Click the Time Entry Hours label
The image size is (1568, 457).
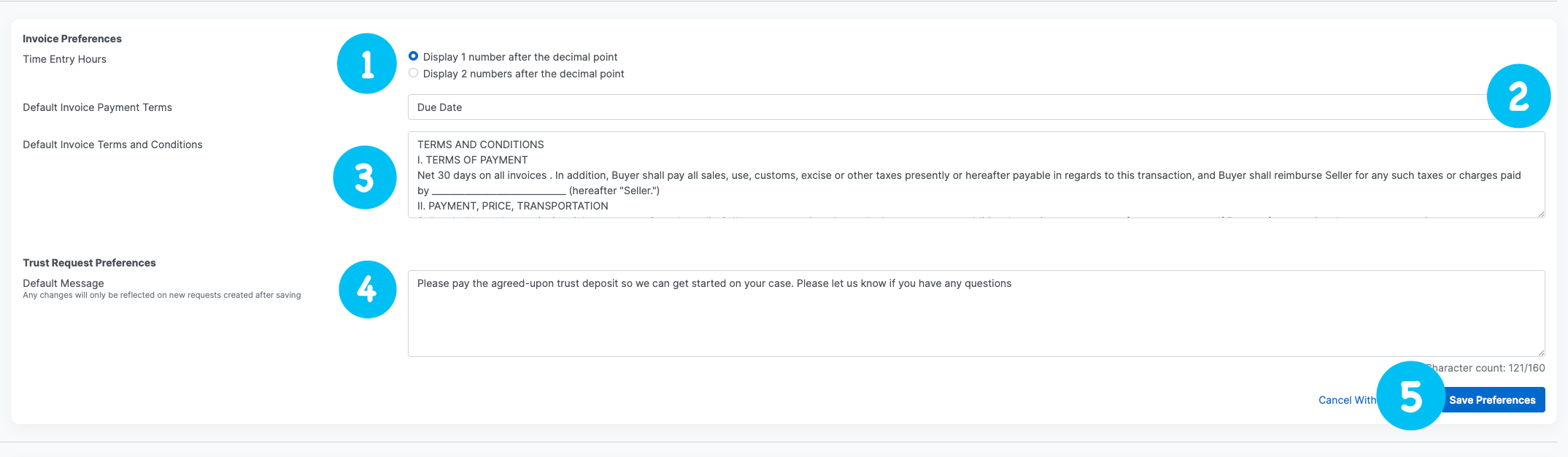(x=64, y=59)
